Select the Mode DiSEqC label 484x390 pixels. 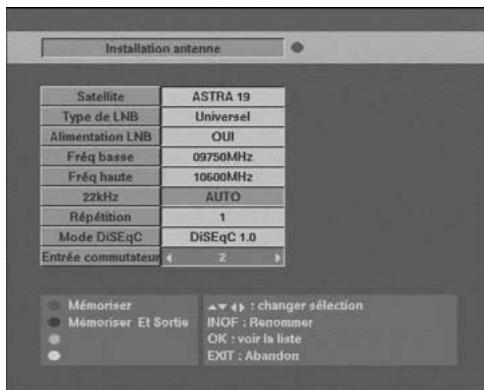coord(100,237)
